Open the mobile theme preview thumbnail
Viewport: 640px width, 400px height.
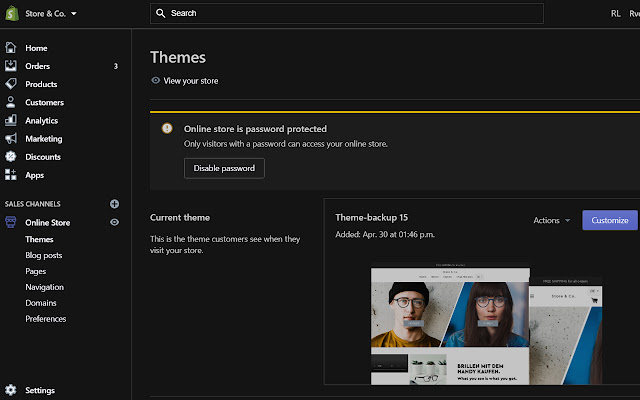(x=566, y=331)
